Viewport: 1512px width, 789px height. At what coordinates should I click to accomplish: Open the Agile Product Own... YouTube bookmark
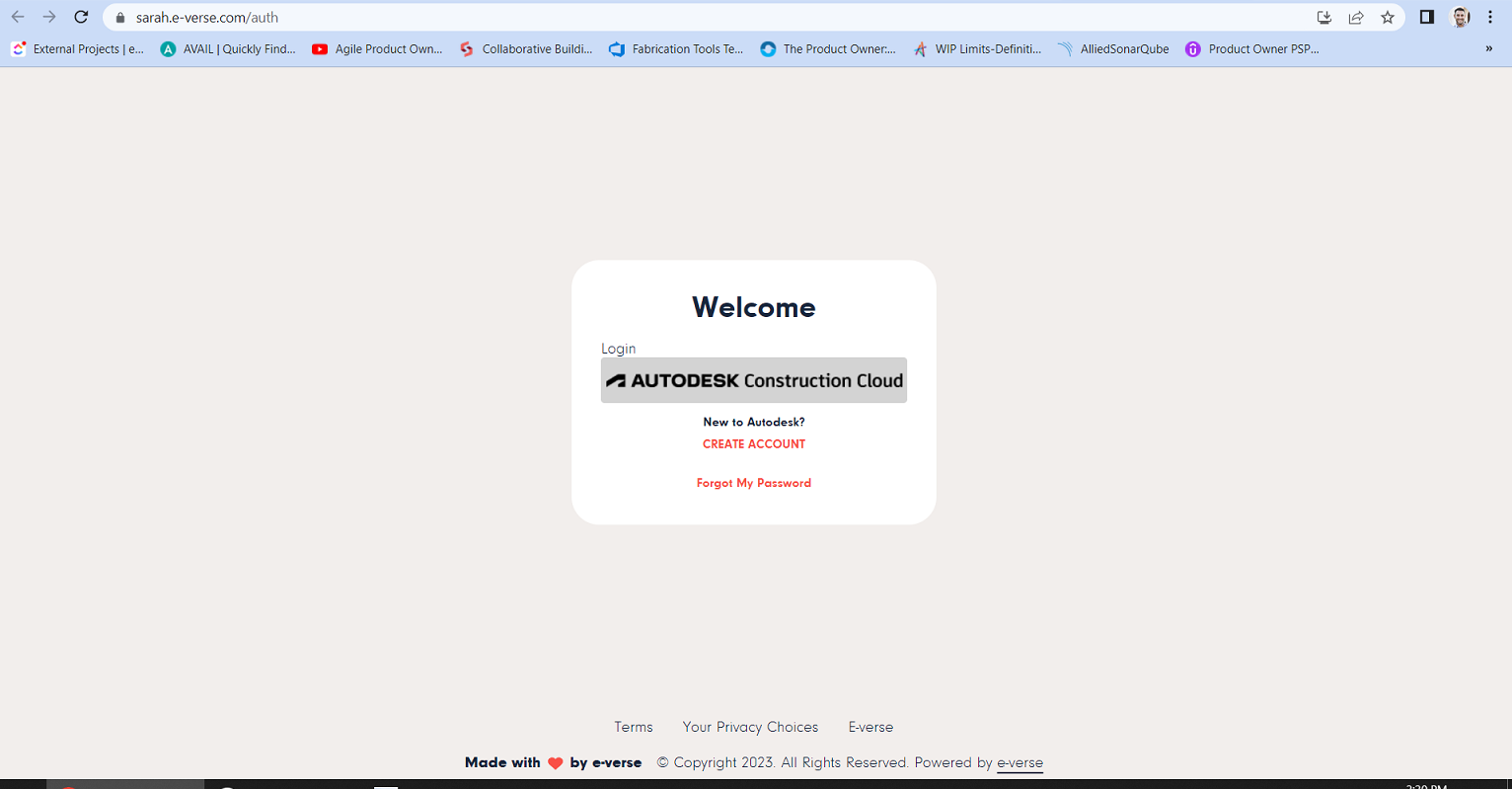(x=377, y=48)
